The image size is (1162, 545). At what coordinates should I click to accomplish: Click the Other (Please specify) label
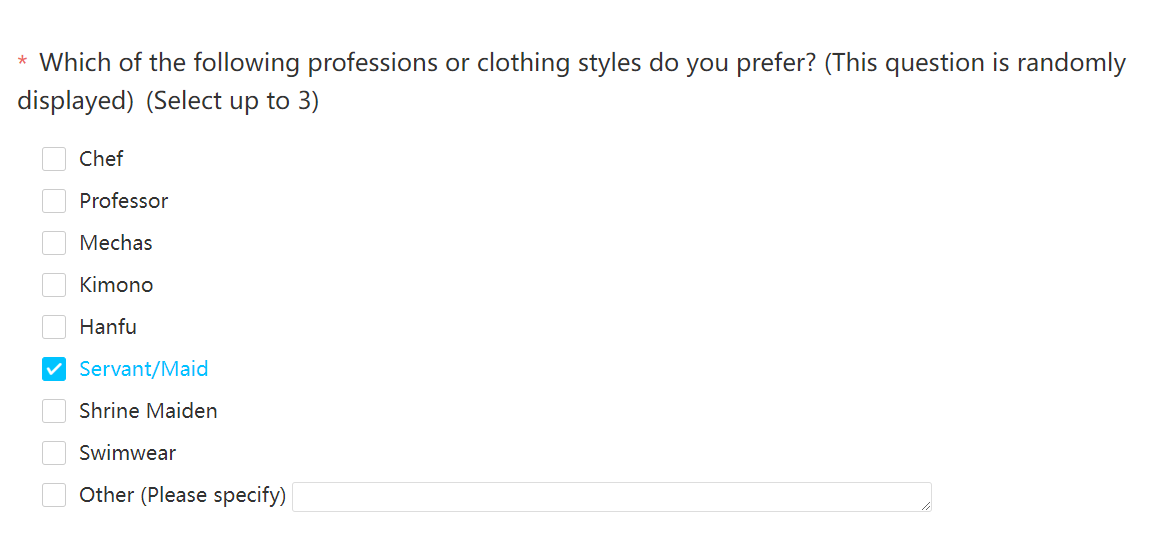pyautogui.click(x=182, y=495)
